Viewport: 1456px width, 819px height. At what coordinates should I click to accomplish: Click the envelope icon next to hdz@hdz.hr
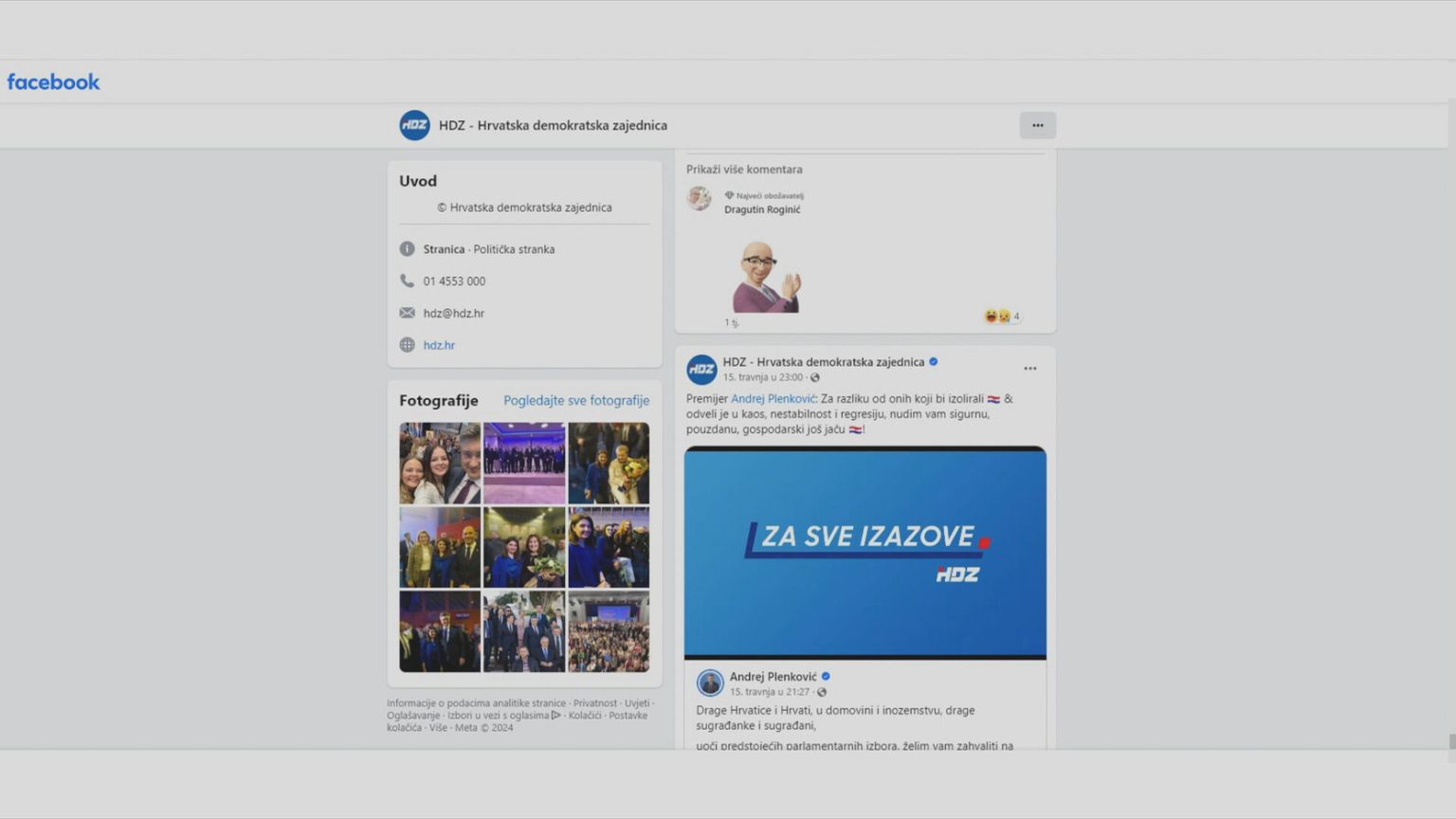click(407, 313)
